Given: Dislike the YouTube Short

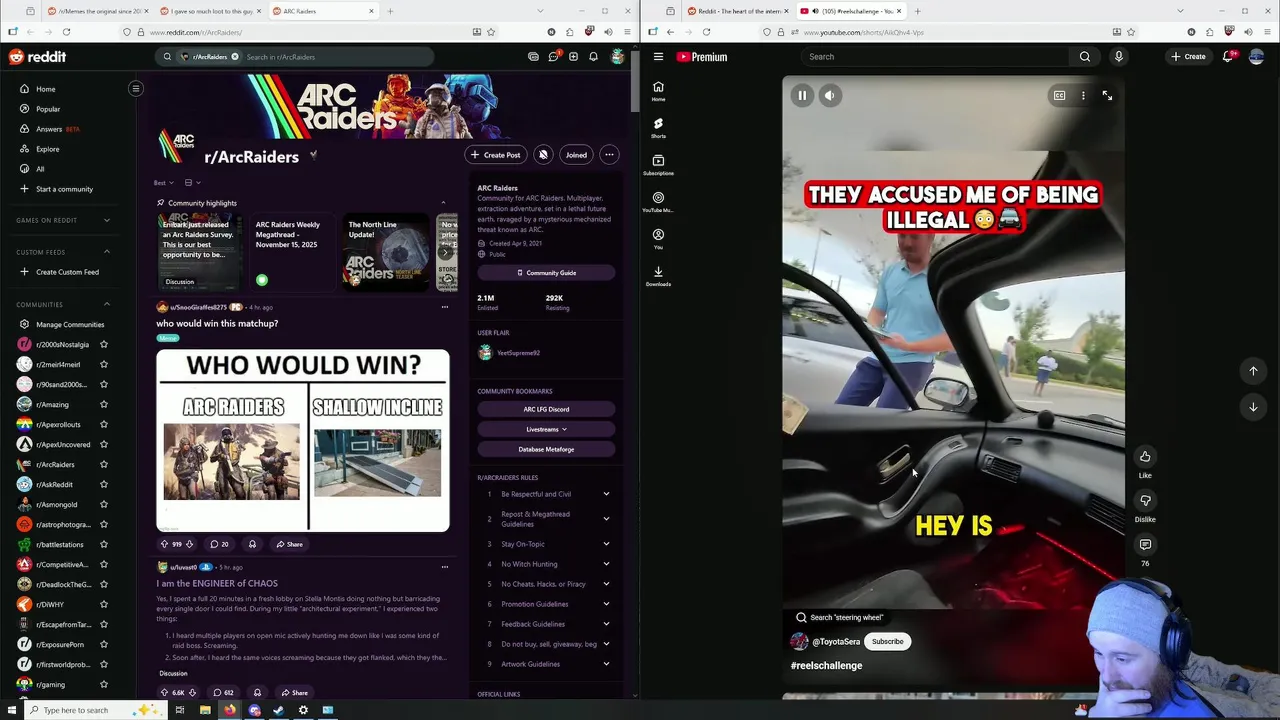Looking at the screenshot, I should coord(1145,501).
